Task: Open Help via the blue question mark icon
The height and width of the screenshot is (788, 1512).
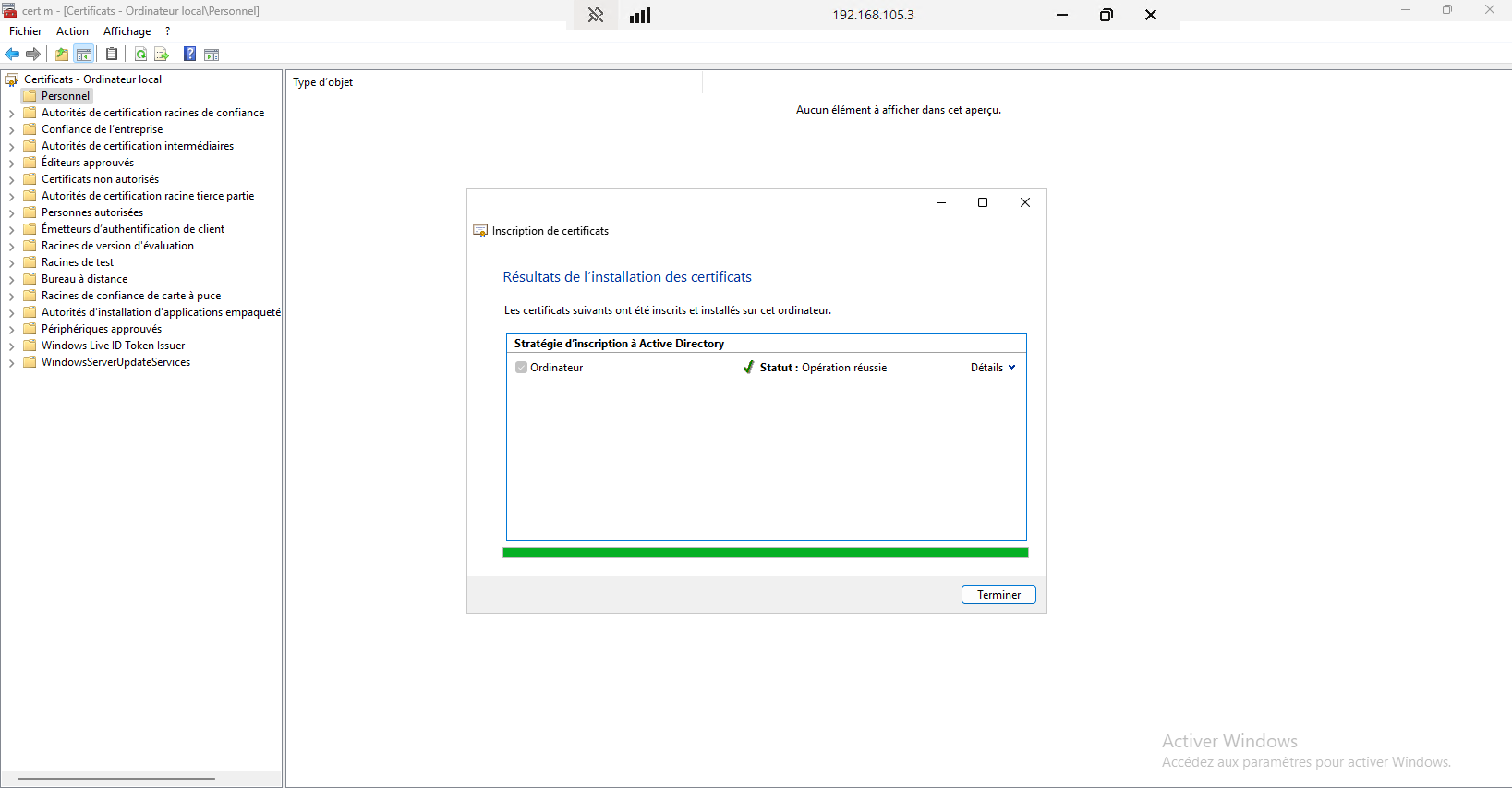Action: (189, 55)
